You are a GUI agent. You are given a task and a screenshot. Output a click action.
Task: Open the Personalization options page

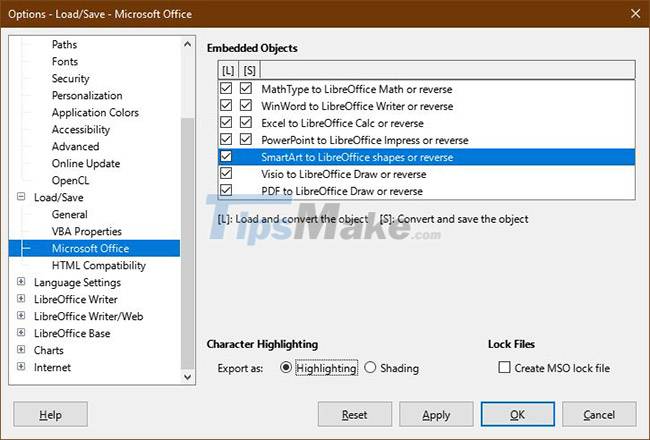(x=87, y=95)
